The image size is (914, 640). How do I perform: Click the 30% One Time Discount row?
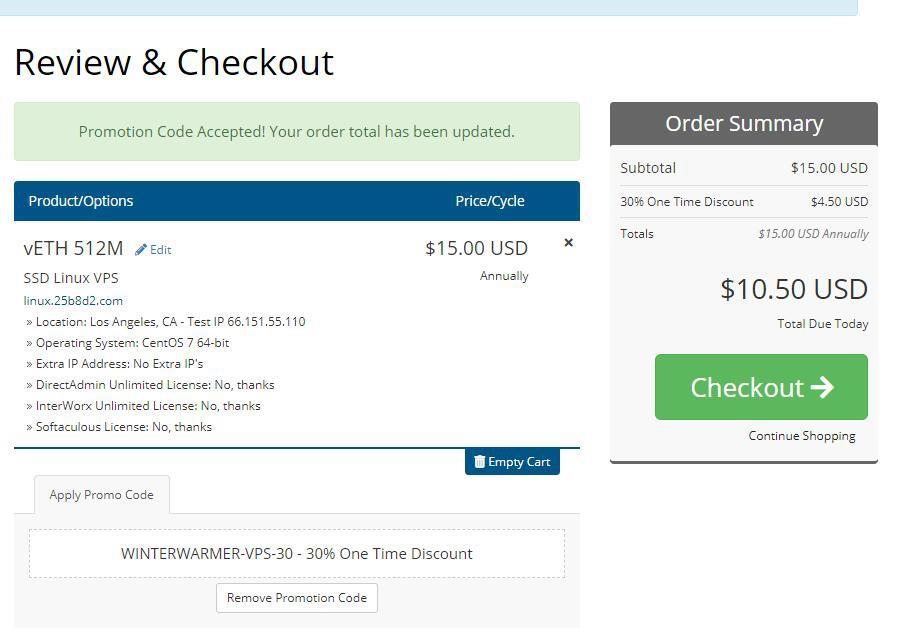tap(744, 202)
